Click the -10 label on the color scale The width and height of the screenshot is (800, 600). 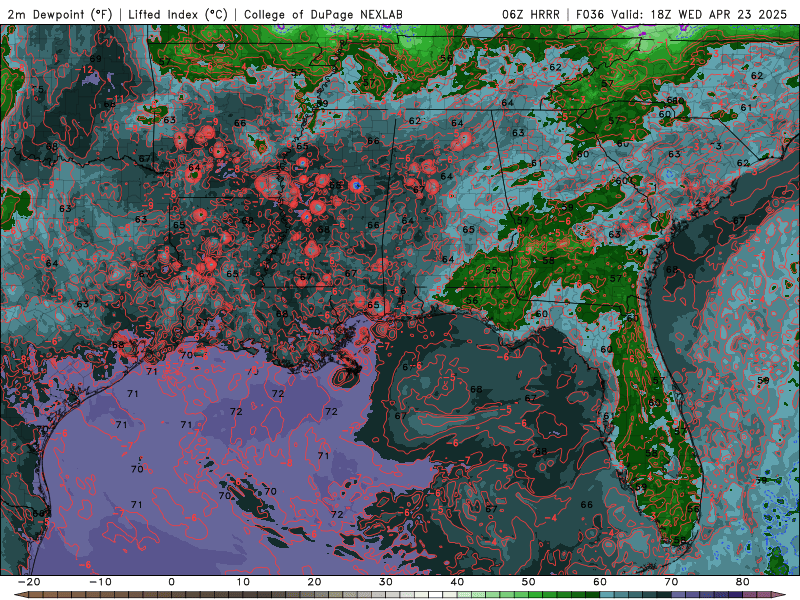(x=100, y=582)
